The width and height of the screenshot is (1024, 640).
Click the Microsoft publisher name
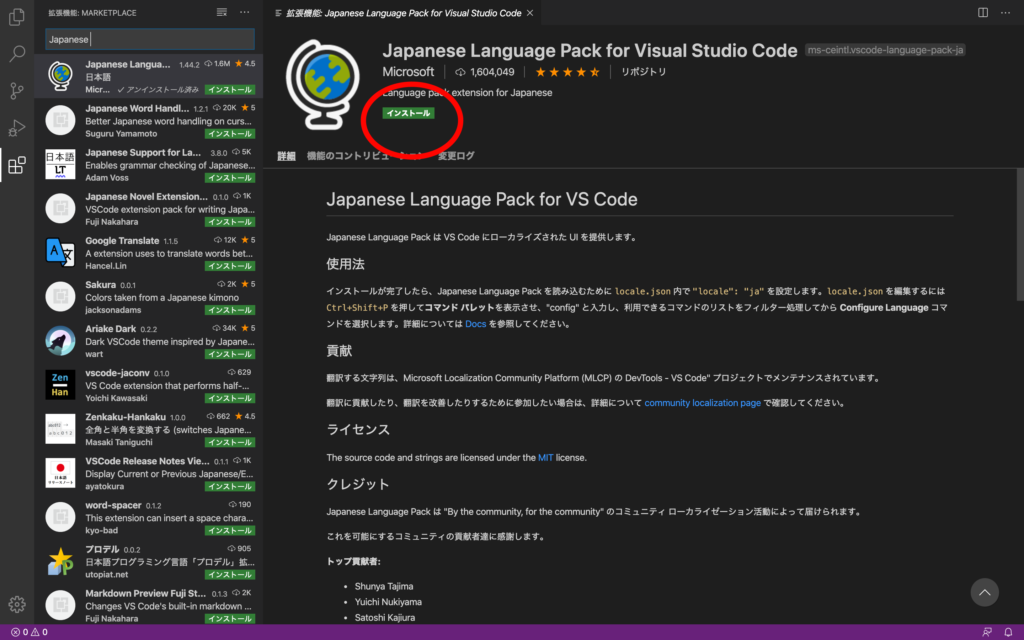[x=408, y=72]
